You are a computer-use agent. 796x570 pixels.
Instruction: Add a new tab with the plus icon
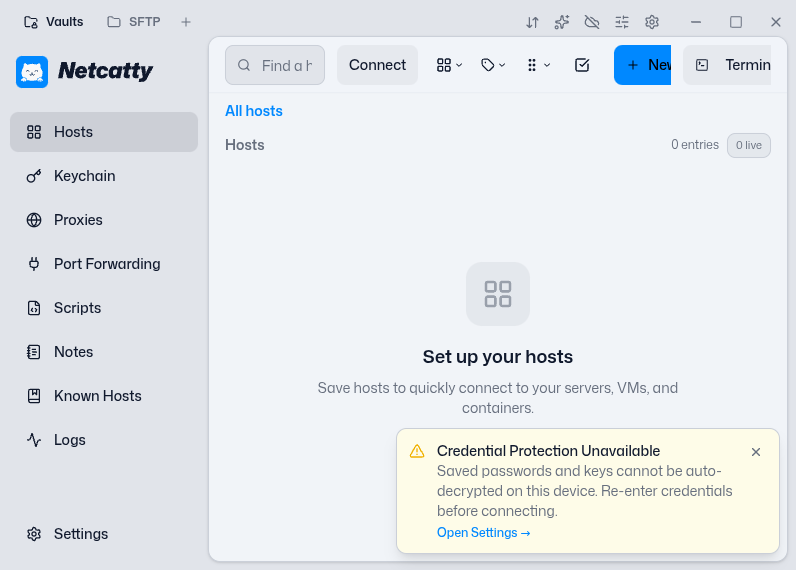pos(186,22)
